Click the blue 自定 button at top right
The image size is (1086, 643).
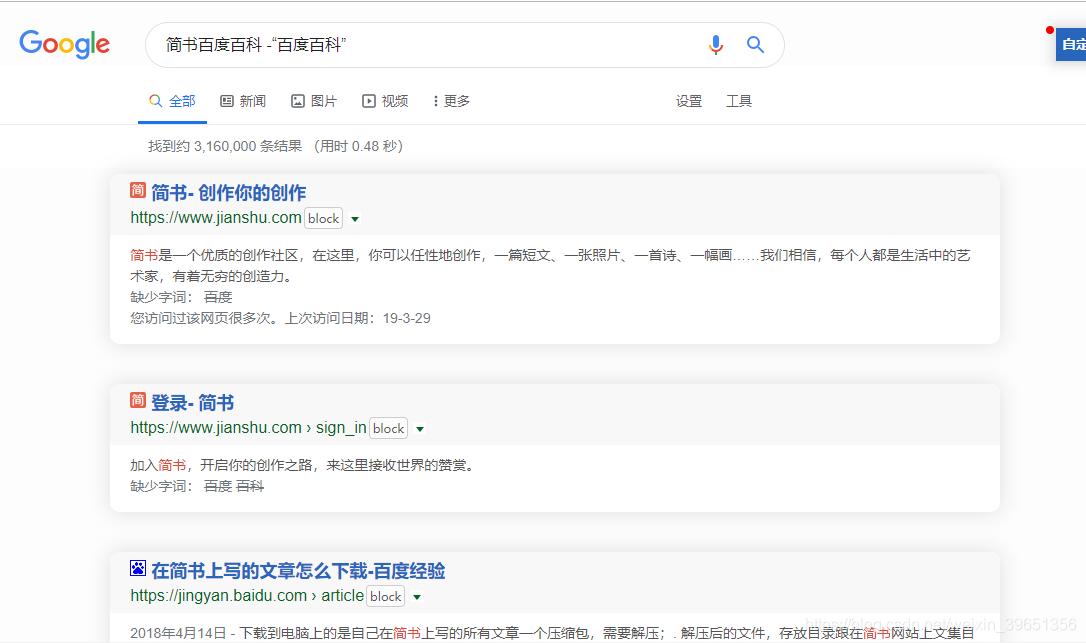tap(1071, 44)
